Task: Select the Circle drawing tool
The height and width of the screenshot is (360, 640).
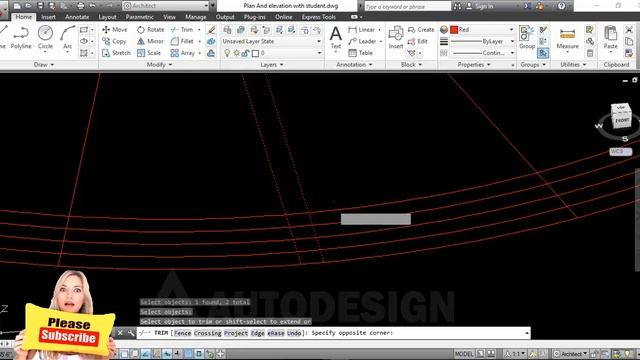Action: [45, 37]
